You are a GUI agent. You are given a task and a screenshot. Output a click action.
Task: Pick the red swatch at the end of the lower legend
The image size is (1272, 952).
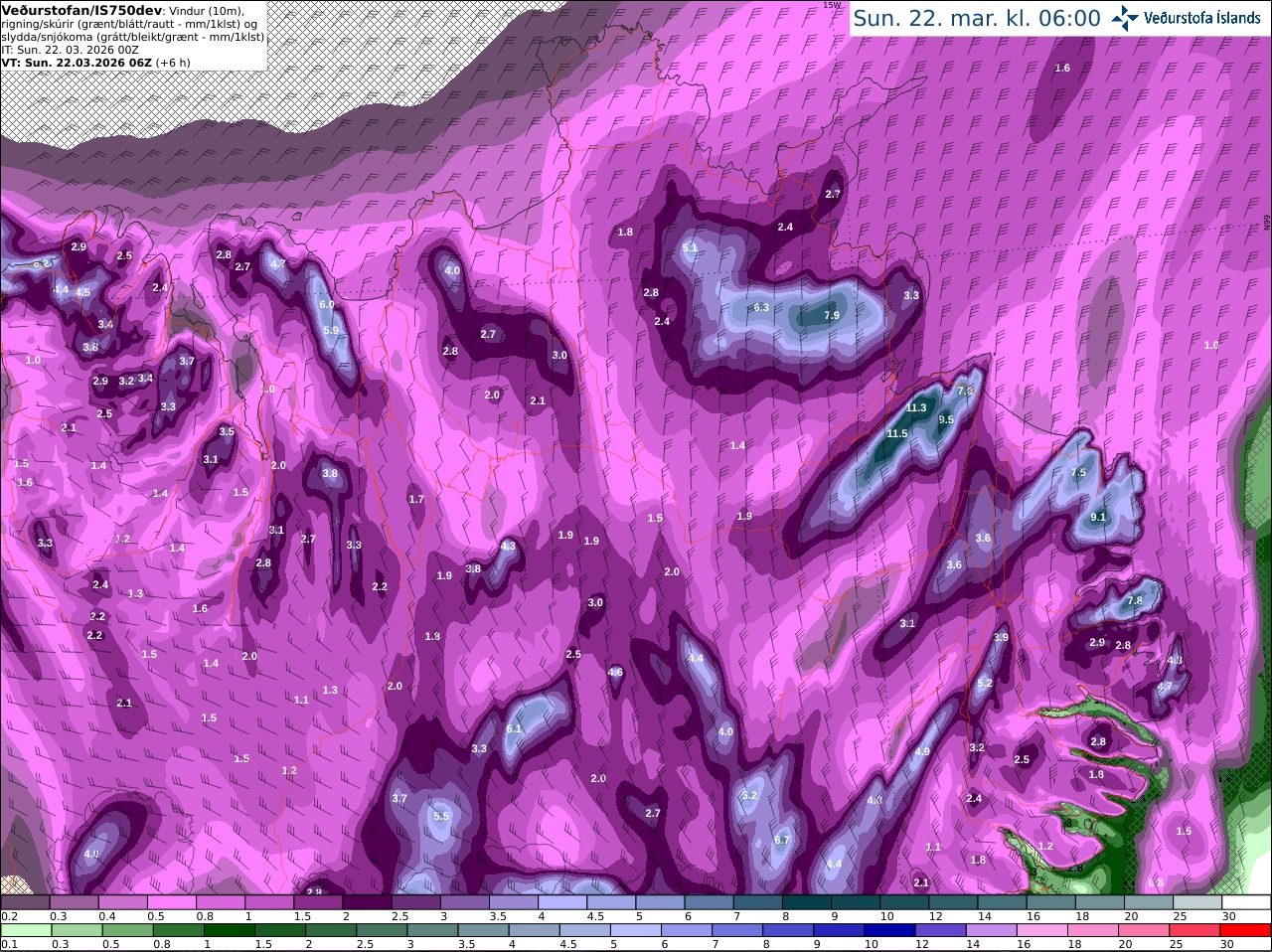tap(1247, 930)
